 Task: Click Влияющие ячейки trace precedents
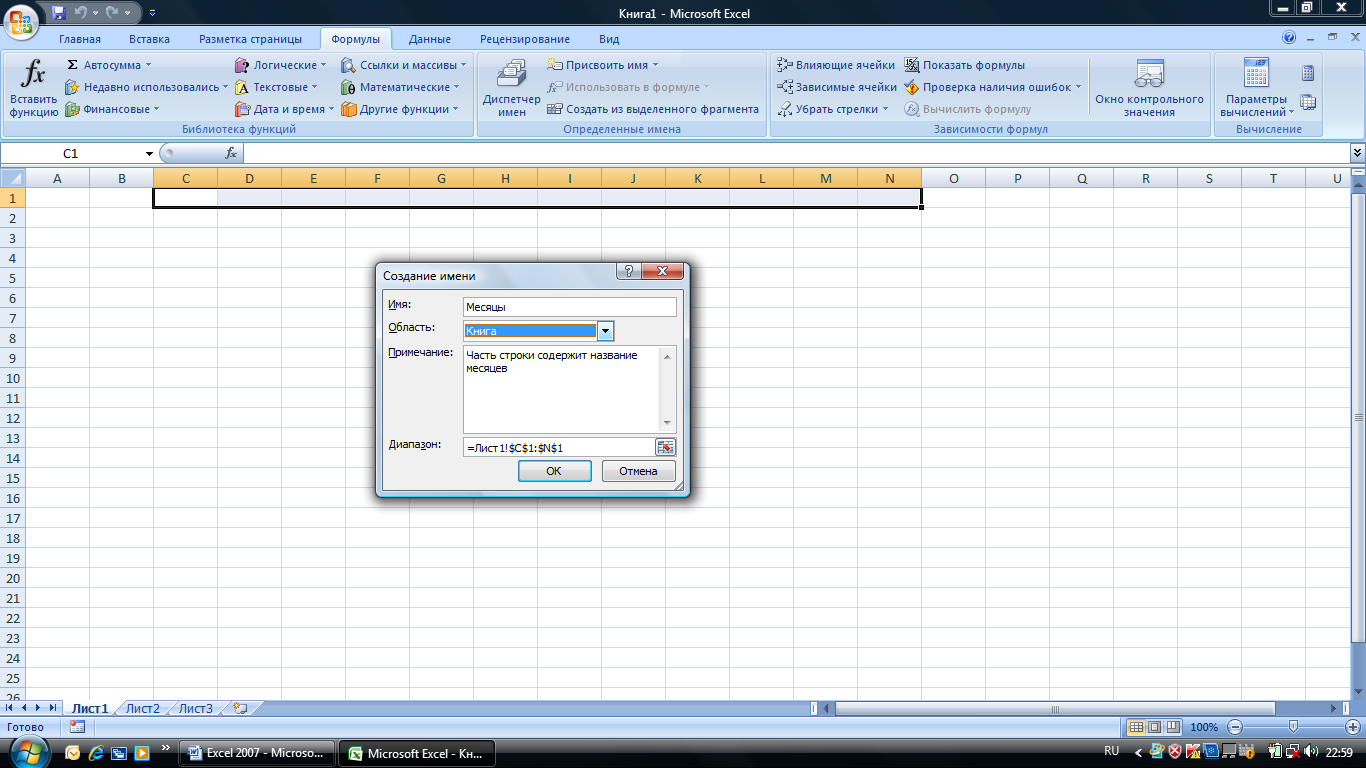(837, 65)
